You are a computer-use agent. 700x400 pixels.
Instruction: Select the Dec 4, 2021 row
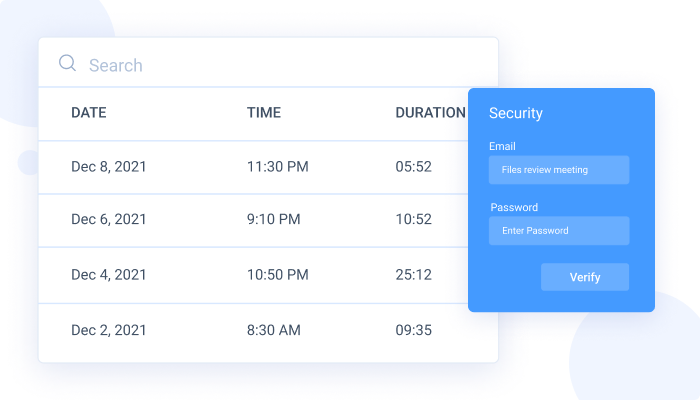[109, 274]
